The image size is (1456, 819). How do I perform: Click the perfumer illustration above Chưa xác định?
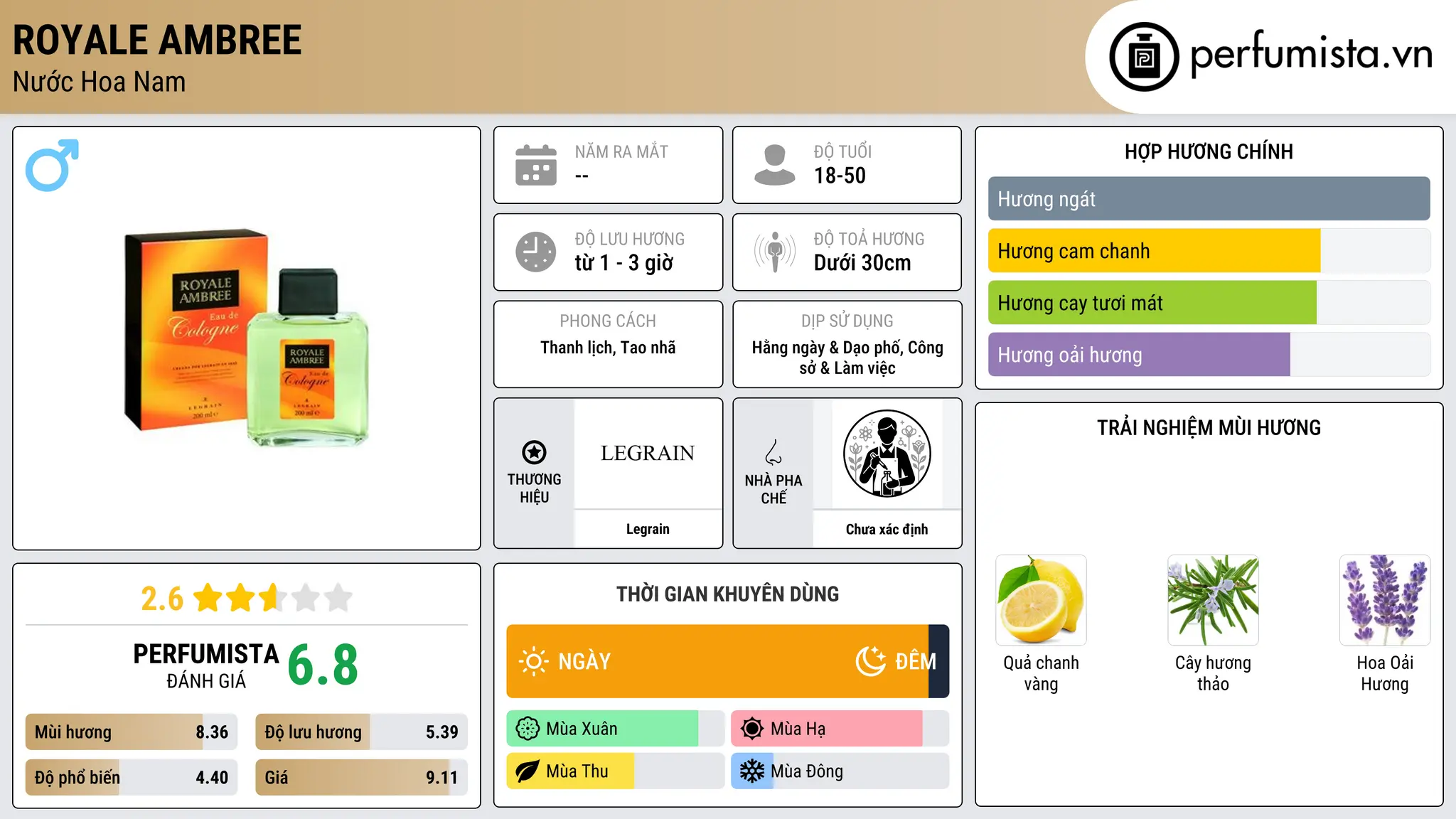(x=887, y=454)
